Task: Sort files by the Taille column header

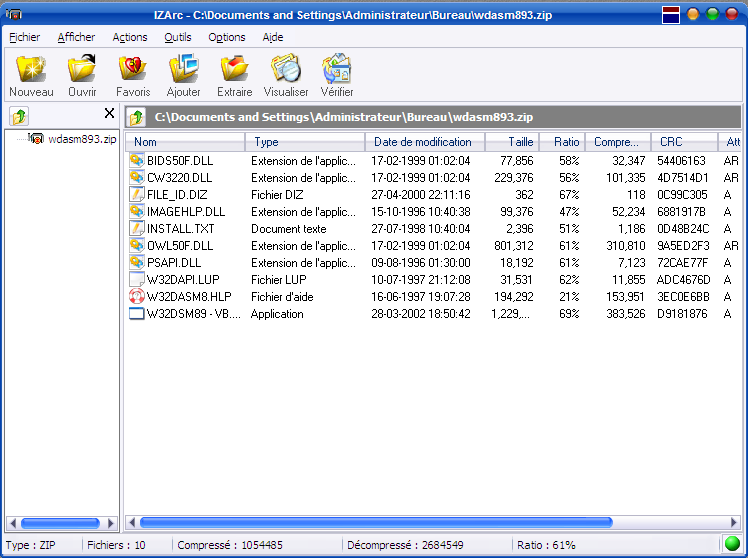Action: point(512,142)
